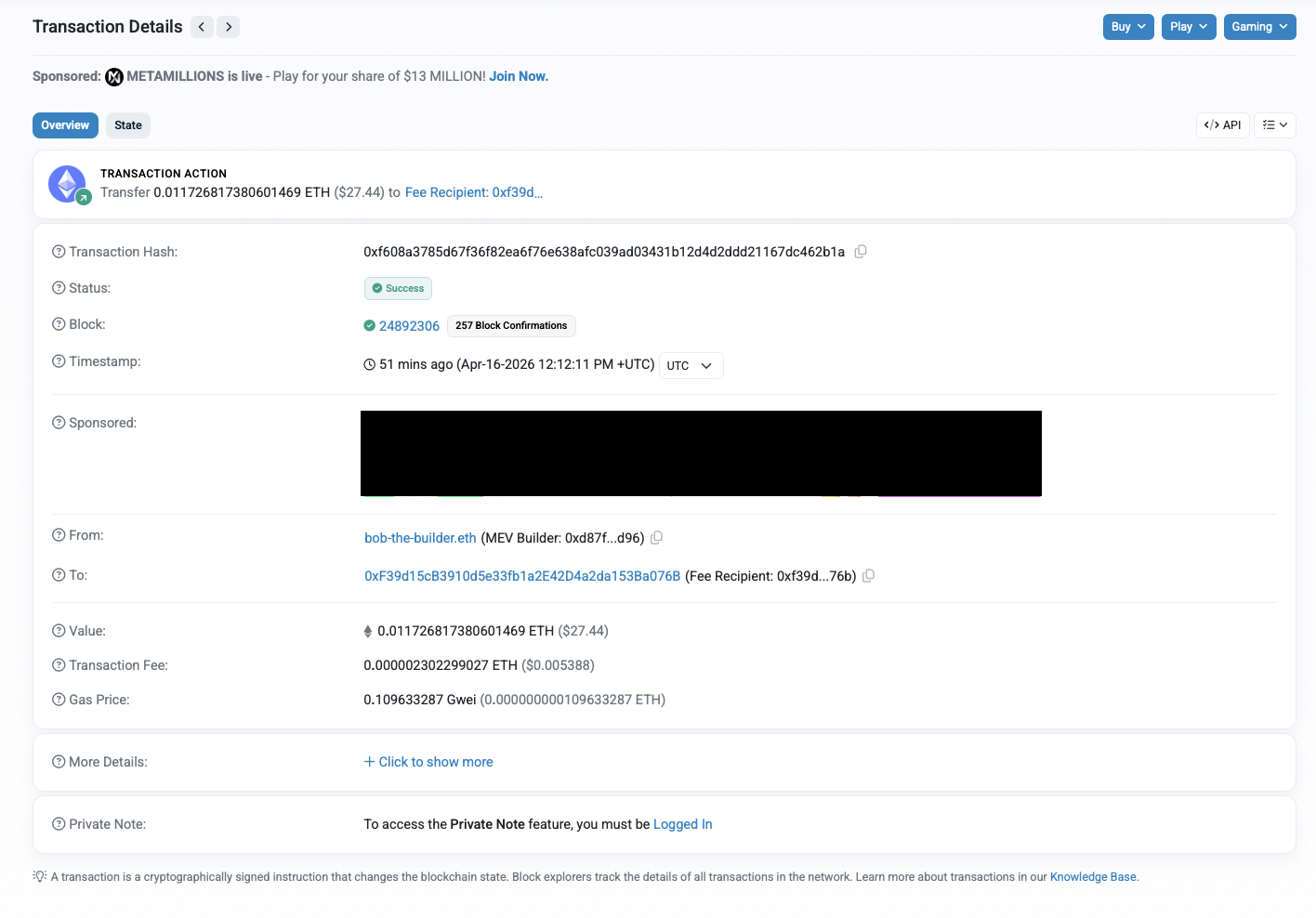This screenshot has height=918, width=1316.
Task: Click the Success status badge
Action: [398, 288]
